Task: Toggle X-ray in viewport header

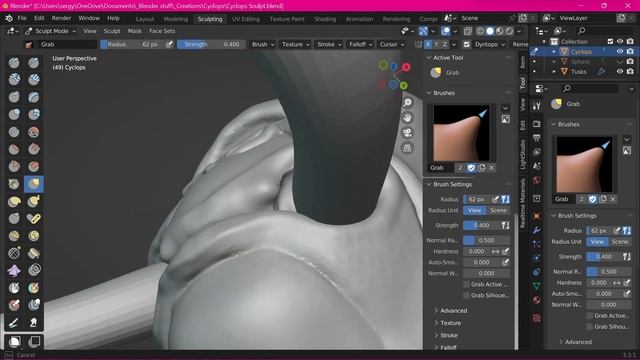Action: pyautogui.click(x=468, y=31)
